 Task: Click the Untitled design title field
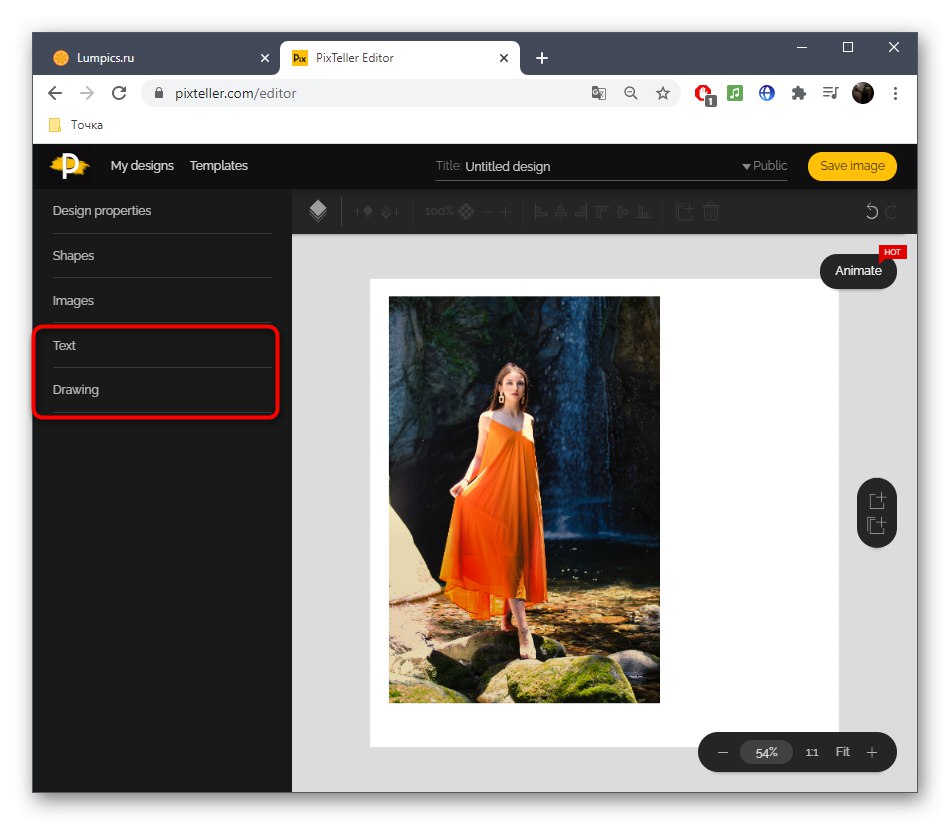(507, 167)
